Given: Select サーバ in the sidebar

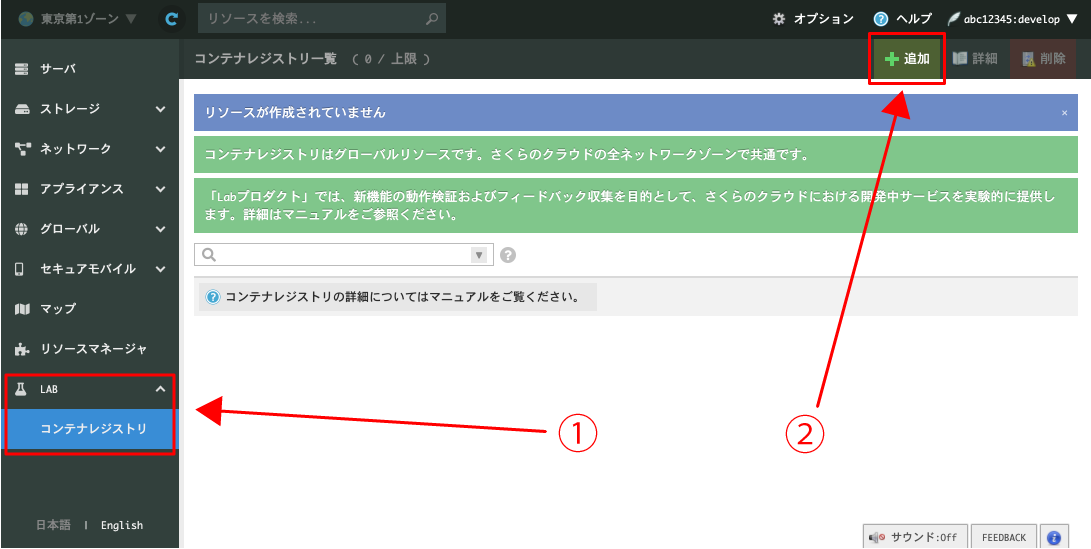Looking at the screenshot, I should pyautogui.click(x=89, y=69).
